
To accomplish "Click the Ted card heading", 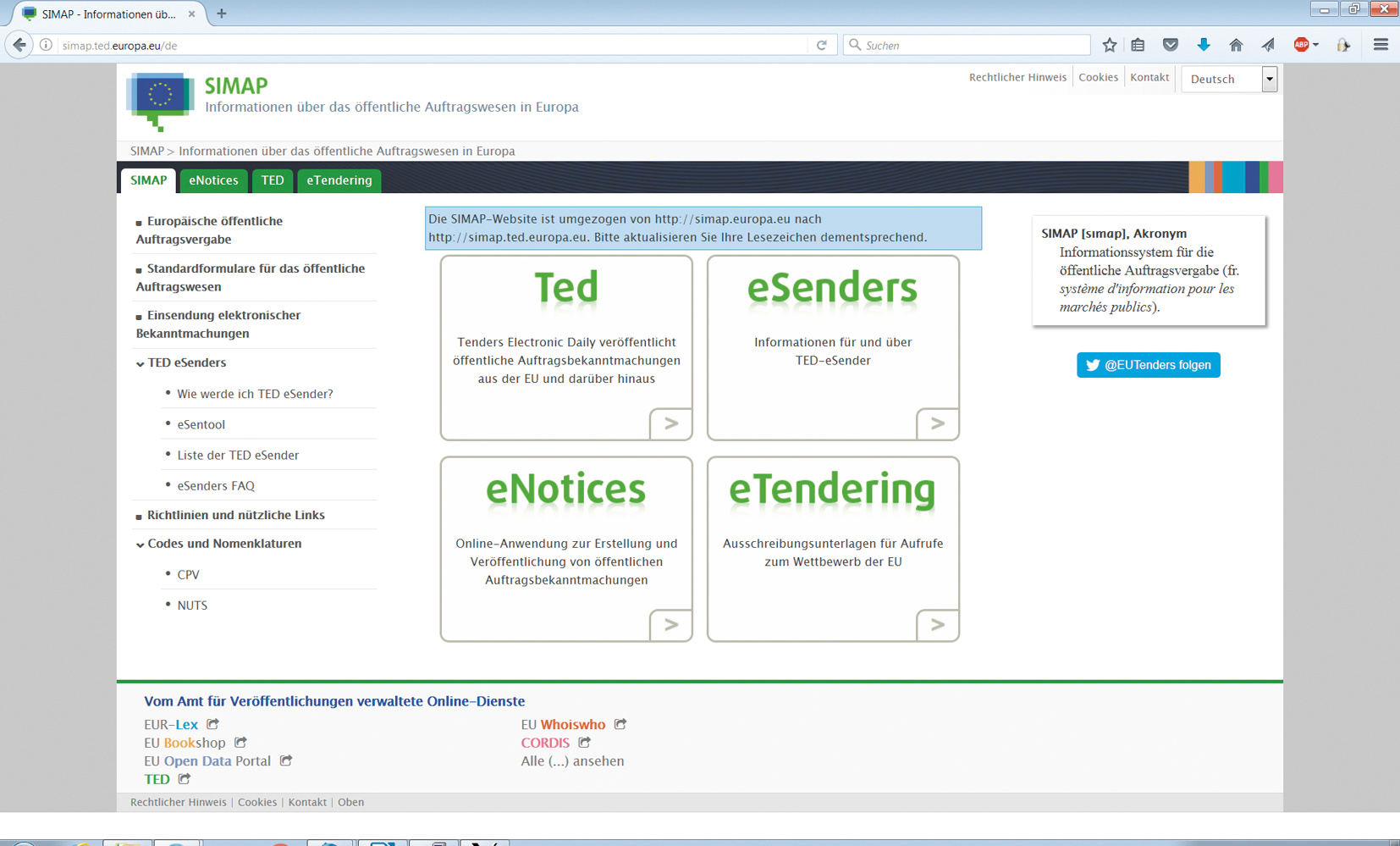I will click(566, 288).
